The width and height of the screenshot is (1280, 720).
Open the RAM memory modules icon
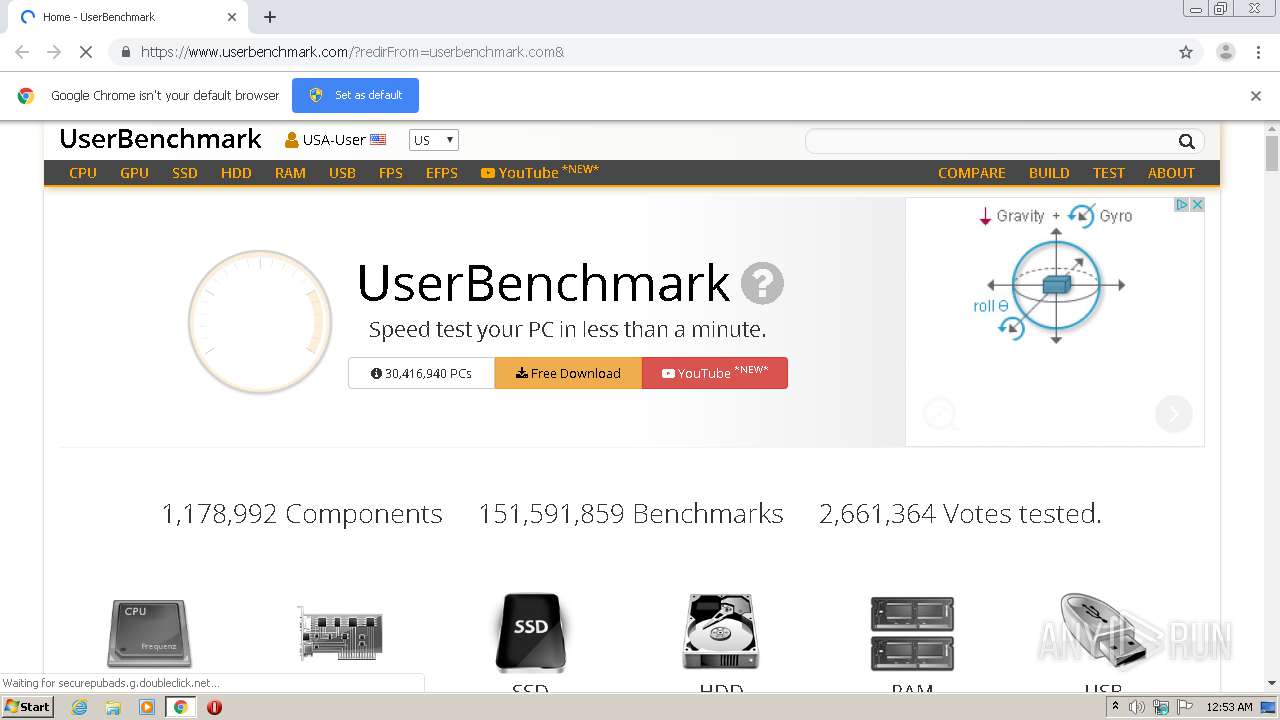pyautogui.click(x=912, y=633)
